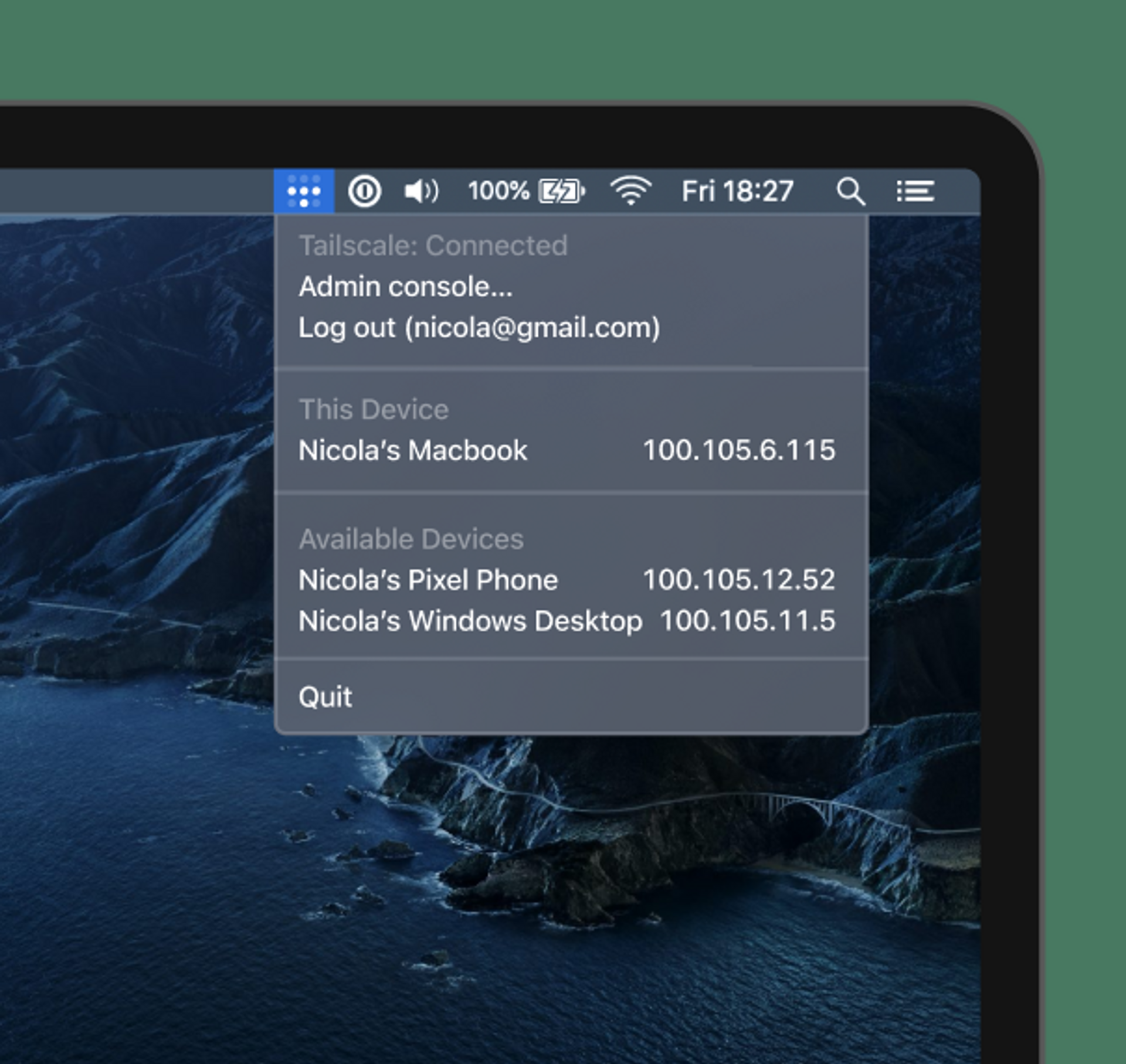Select Nicola's Macbook device entry

tap(413, 450)
